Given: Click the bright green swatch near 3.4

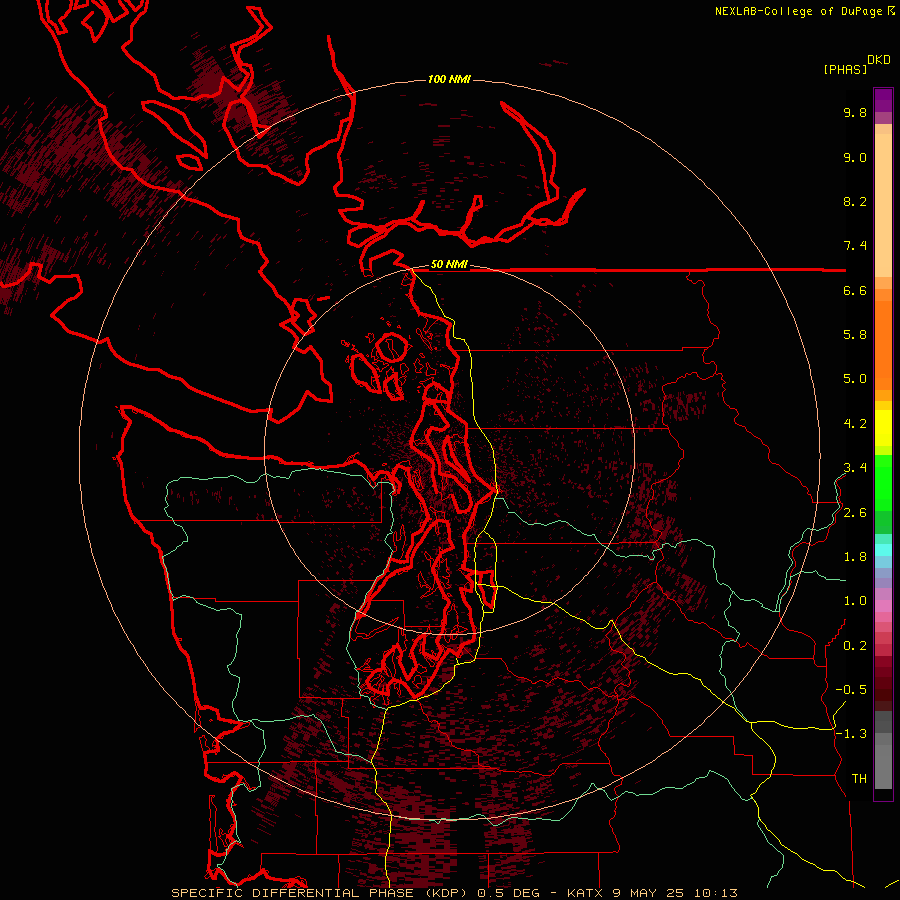Looking at the screenshot, I should point(883,482).
